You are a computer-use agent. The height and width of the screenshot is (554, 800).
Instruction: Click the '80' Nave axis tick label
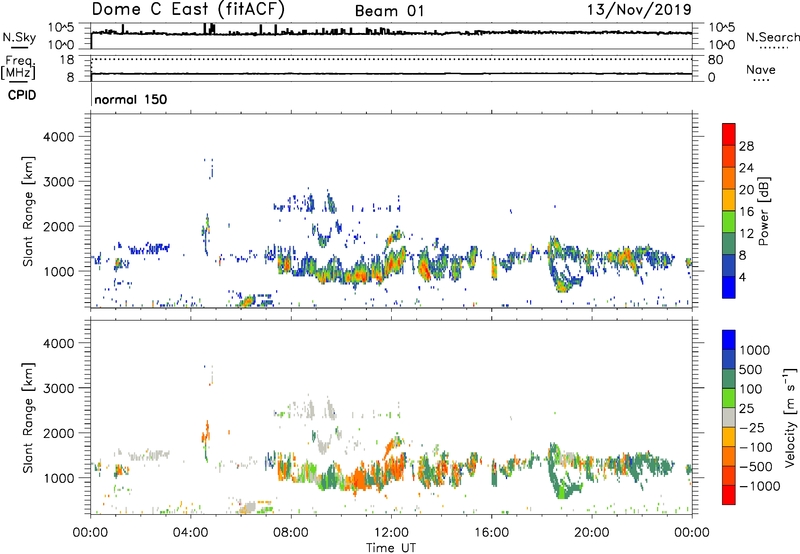715,60
